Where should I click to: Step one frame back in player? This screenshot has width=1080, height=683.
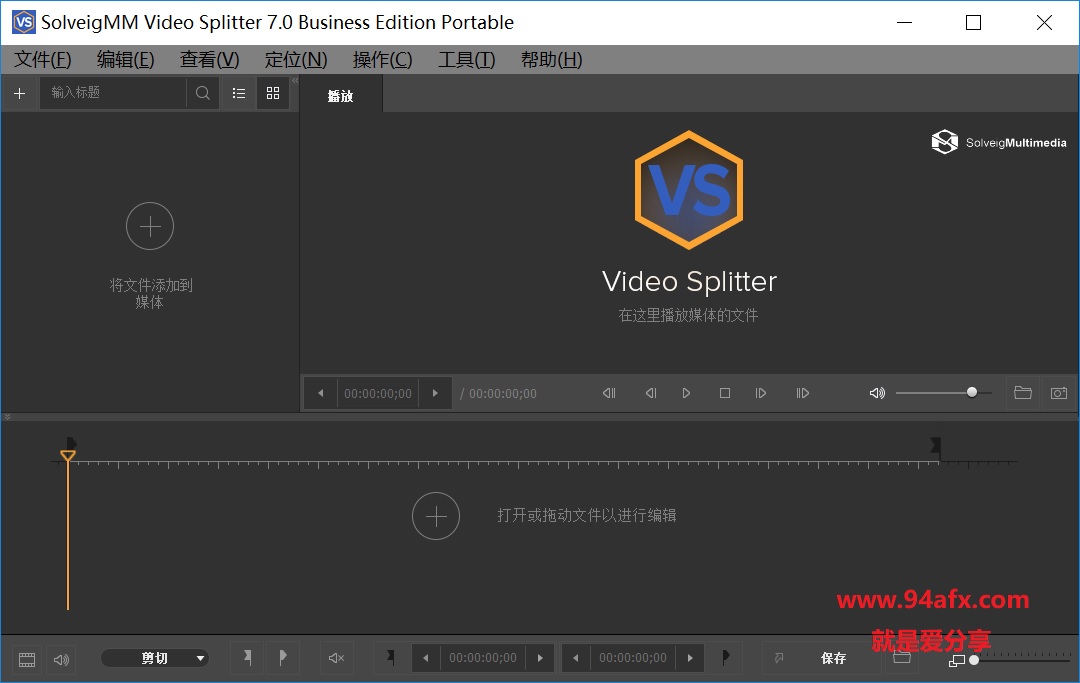click(x=651, y=393)
